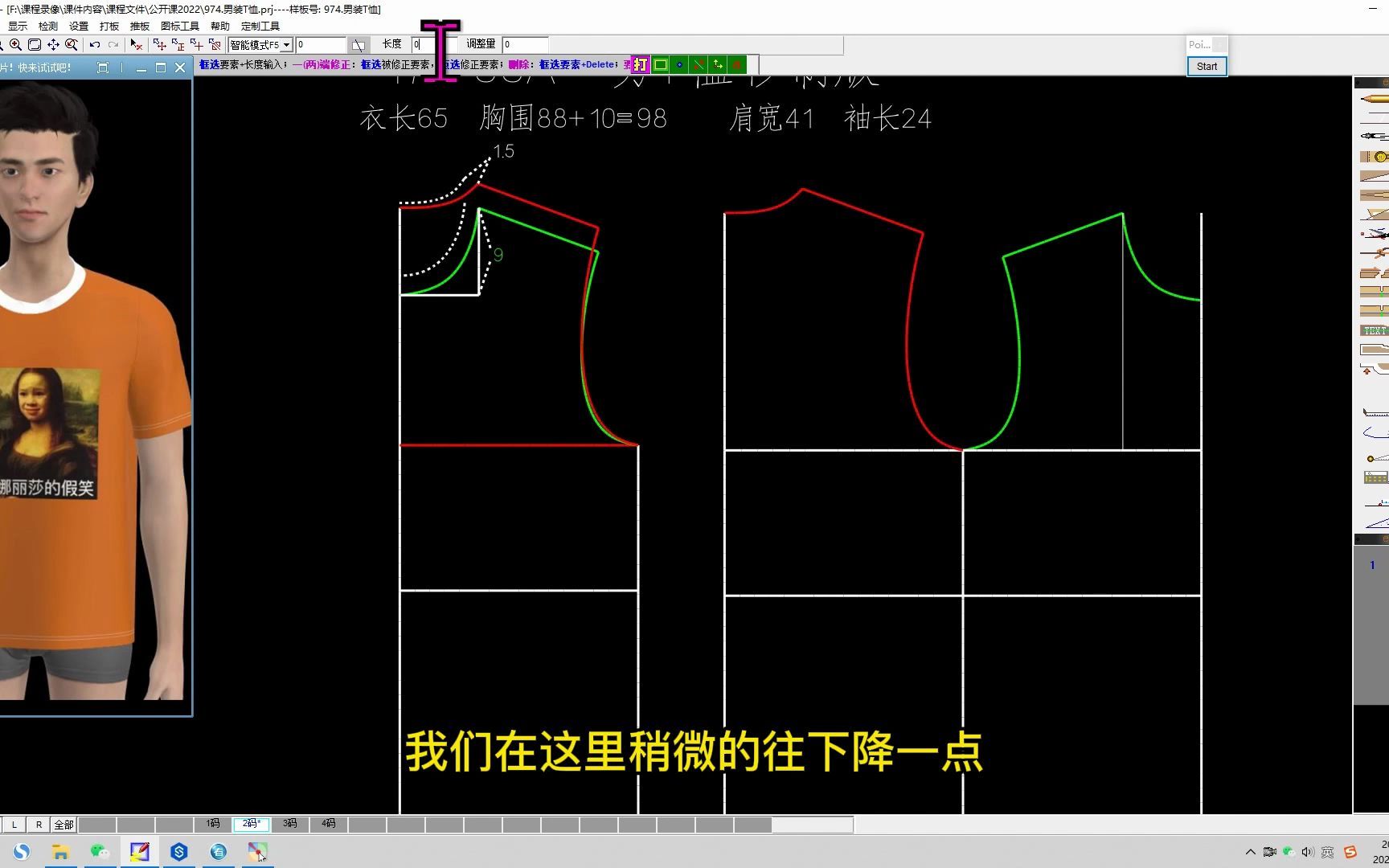This screenshot has width=1389, height=868.
Task: Show hidden tray icons chevron
Action: tap(1250, 852)
